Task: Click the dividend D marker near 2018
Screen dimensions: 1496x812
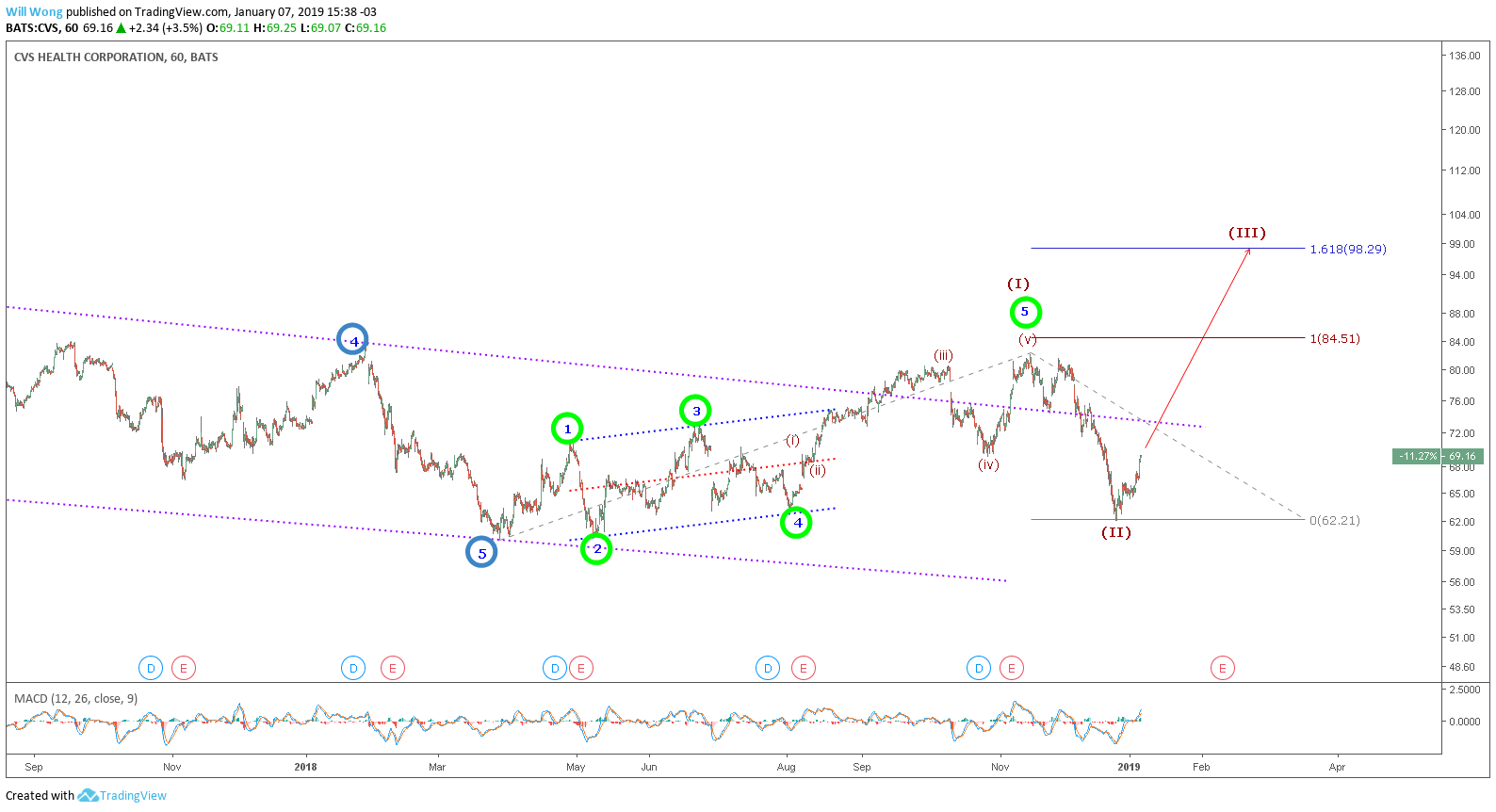Action: [x=353, y=668]
